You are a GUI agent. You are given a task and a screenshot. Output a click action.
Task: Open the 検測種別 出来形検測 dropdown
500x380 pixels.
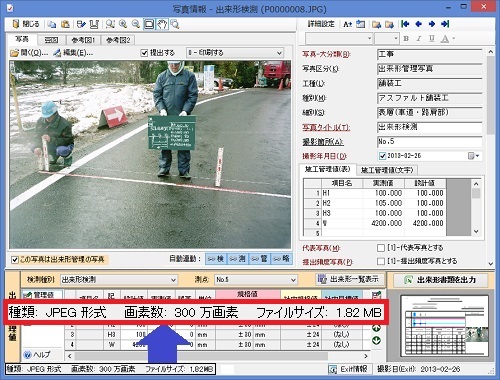click(119, 280)
